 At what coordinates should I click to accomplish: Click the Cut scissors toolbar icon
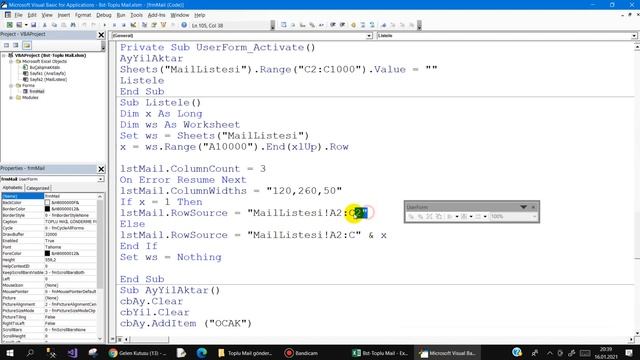pyautogui.click(x=44, y=25)
